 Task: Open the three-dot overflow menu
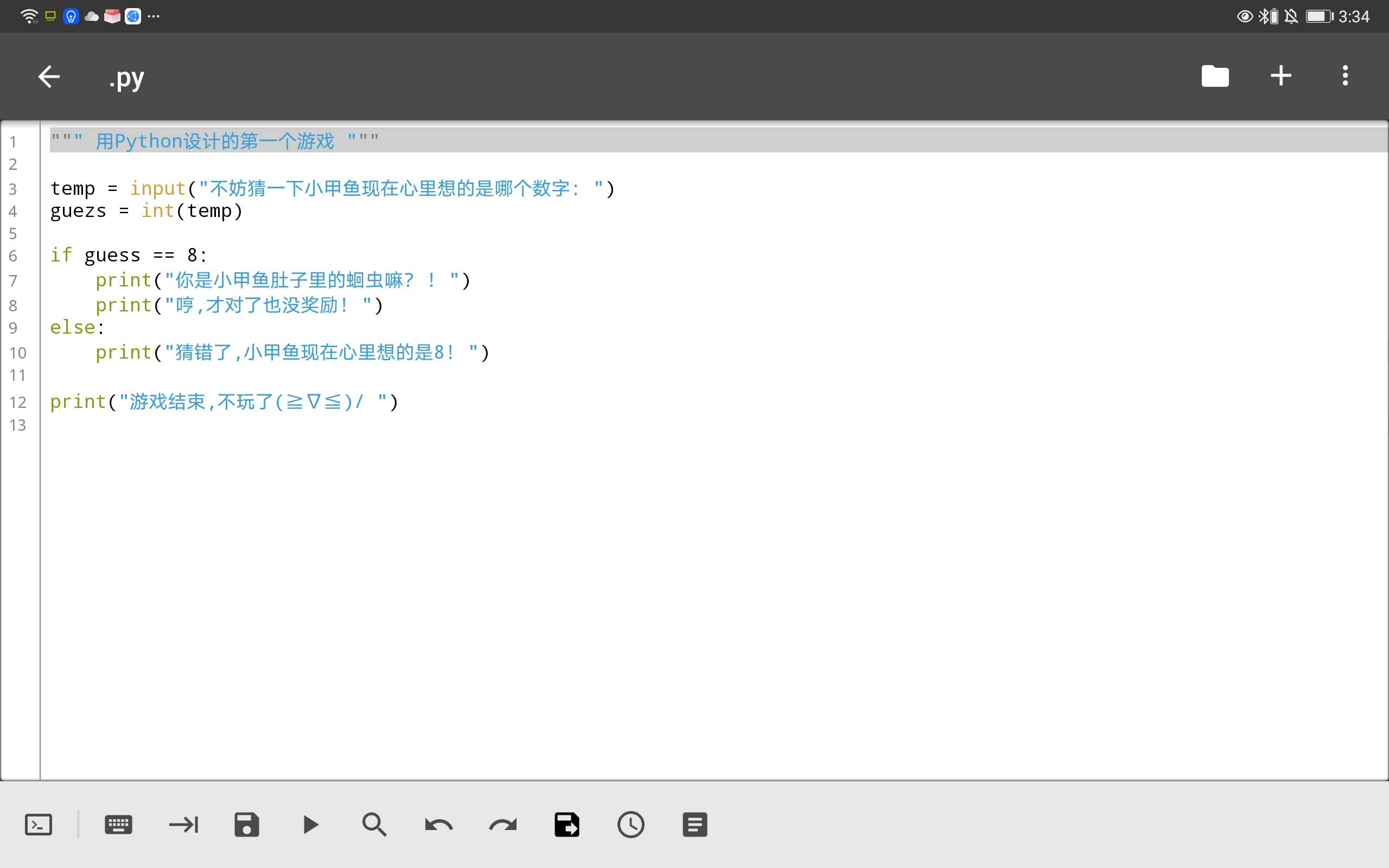(x=1345, y=76)
